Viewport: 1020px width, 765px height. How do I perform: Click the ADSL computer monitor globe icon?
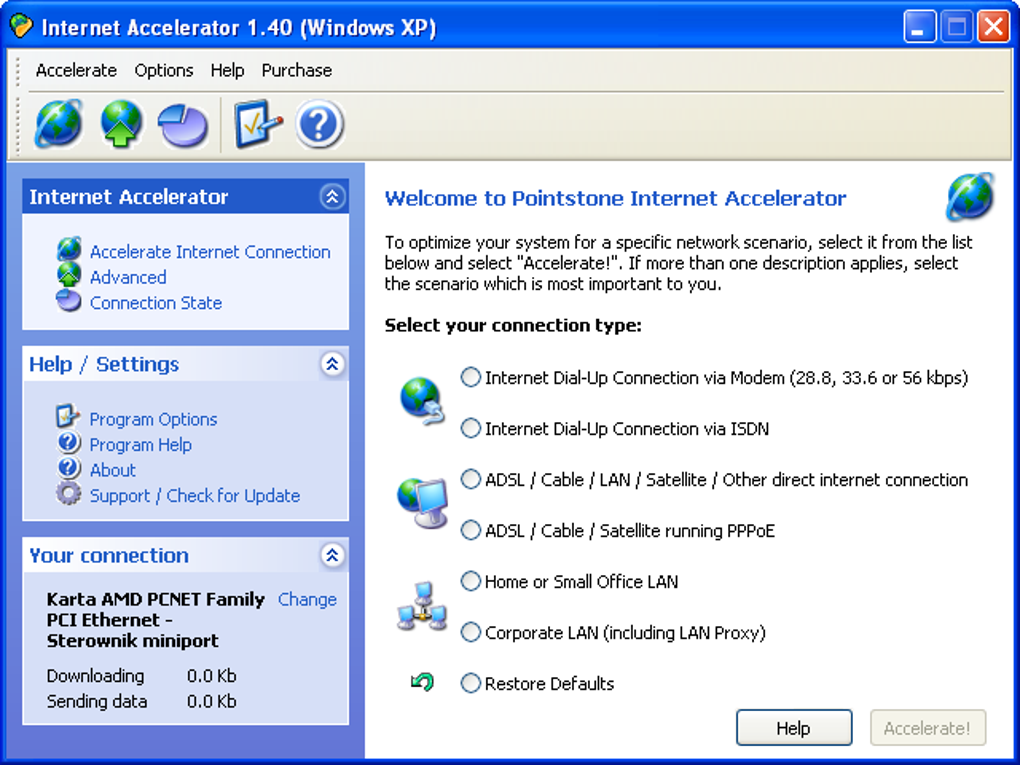pyautogui.click(x=422, y=503)
